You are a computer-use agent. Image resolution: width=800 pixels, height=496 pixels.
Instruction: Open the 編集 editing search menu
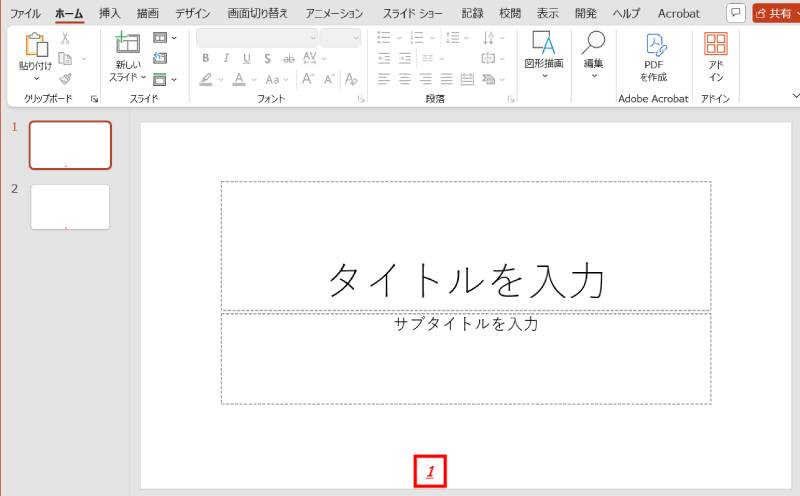tap(593, 55)
